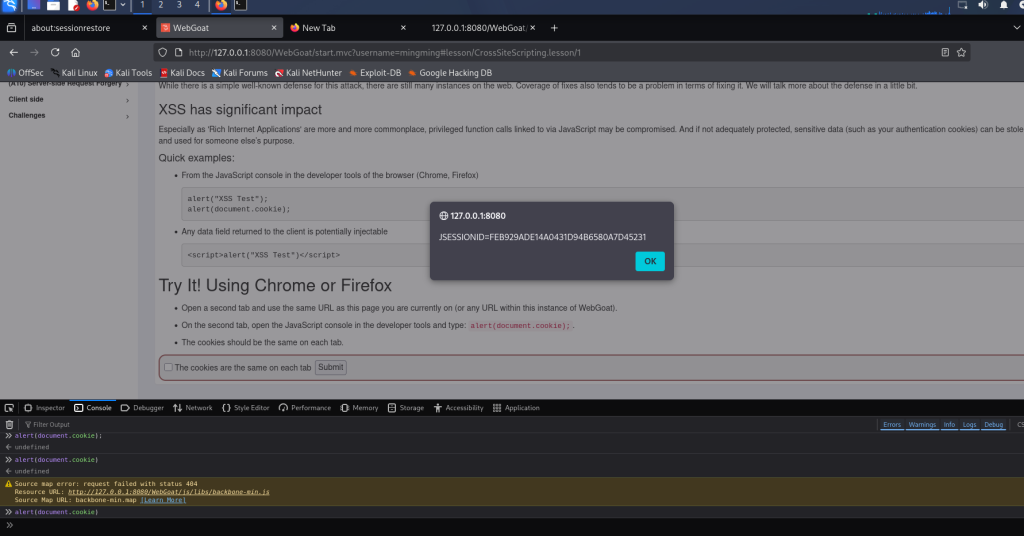Switch to the about:sessionrestore tab
Viewport: 1024px width, 536px height.
click(x=88, y=28)
